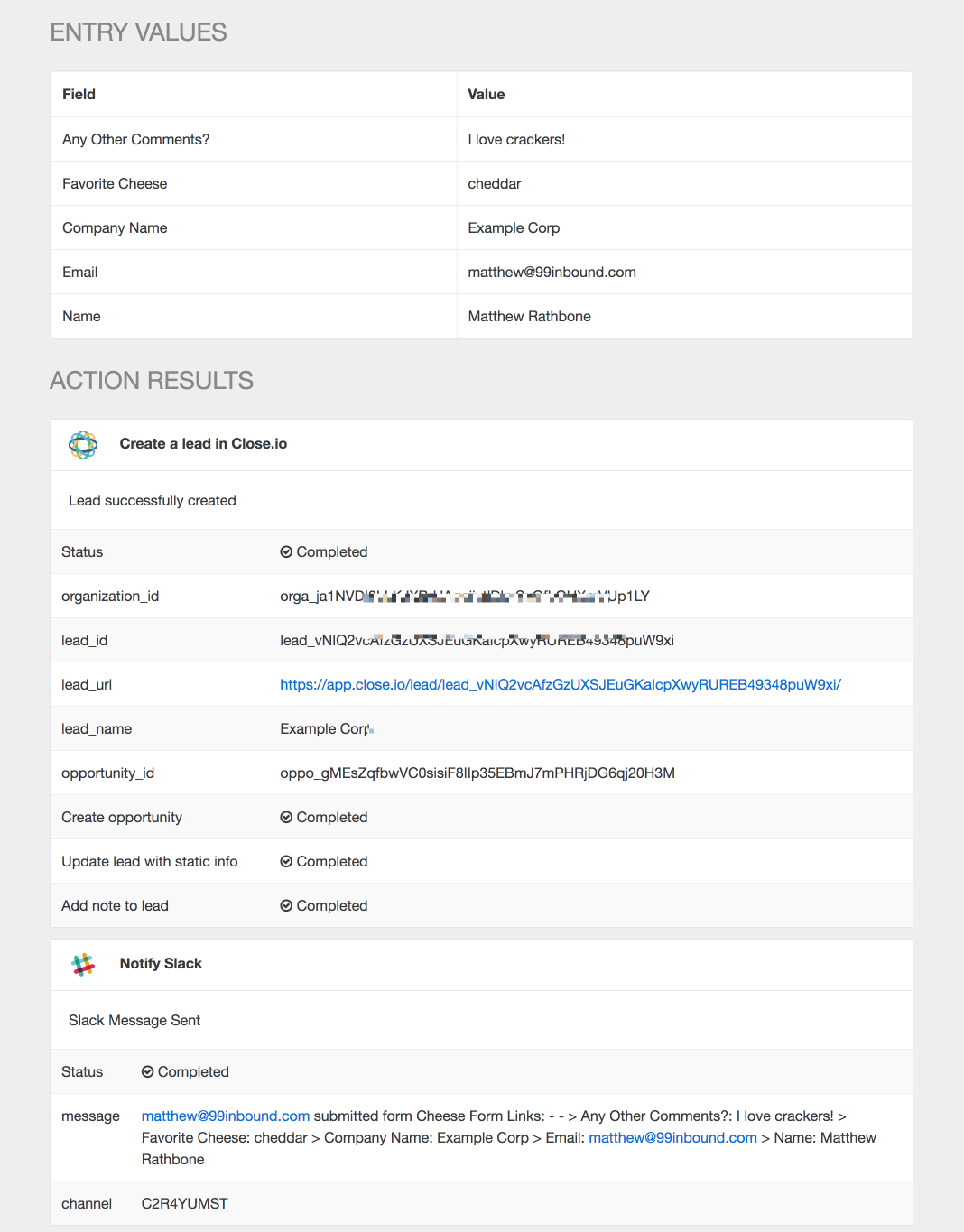Click the Create opportunity completed check icon

point(286,817)
